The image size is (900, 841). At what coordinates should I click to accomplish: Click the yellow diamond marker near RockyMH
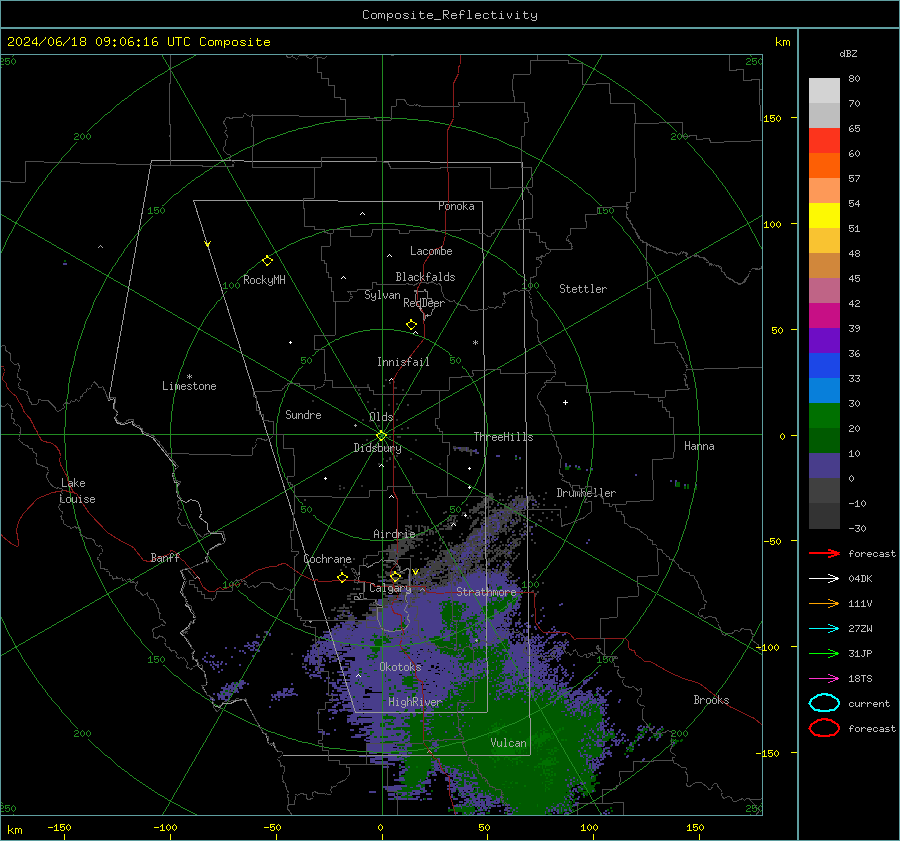[267, 261]
